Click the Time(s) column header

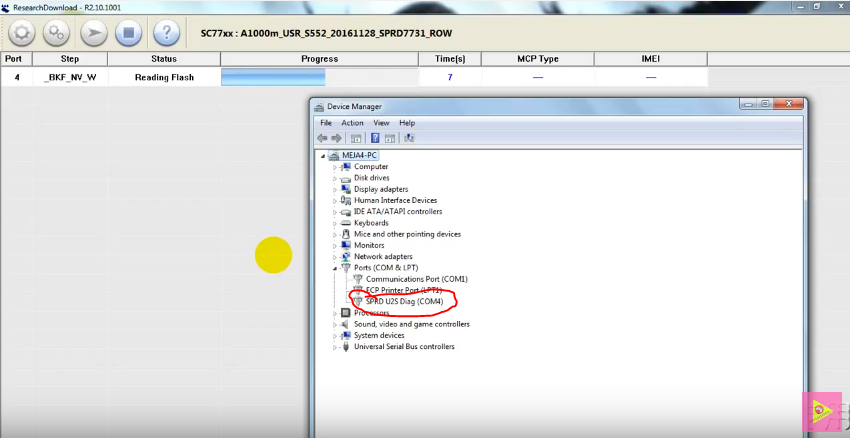coord(450,59)
